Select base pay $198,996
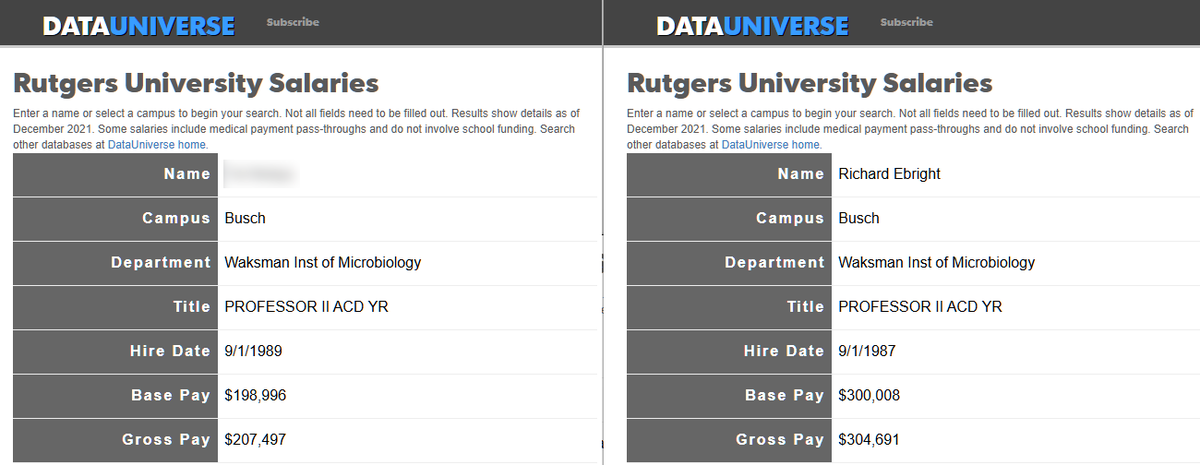This screenshot has width=1200, height=465. tap(255, 396)
